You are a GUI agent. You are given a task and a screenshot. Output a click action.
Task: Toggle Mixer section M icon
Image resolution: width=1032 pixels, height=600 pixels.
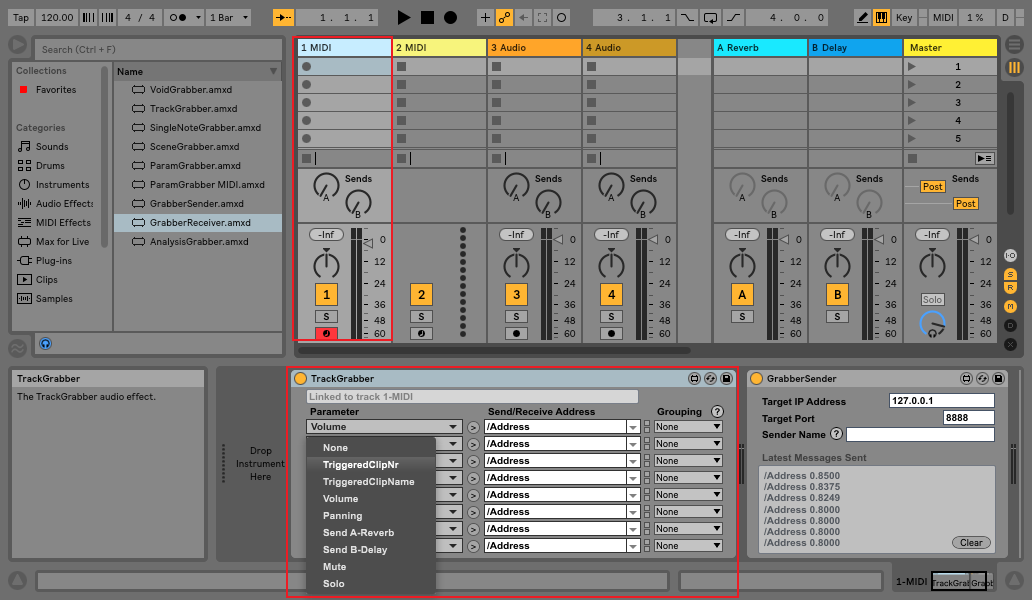point(1010,307)
